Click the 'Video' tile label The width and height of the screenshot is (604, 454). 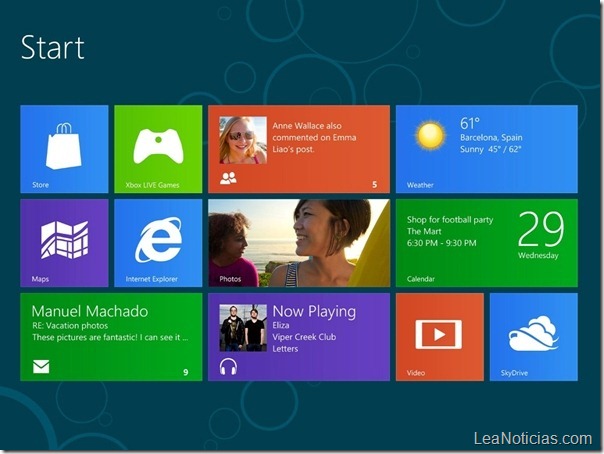(x=416, y=373)
